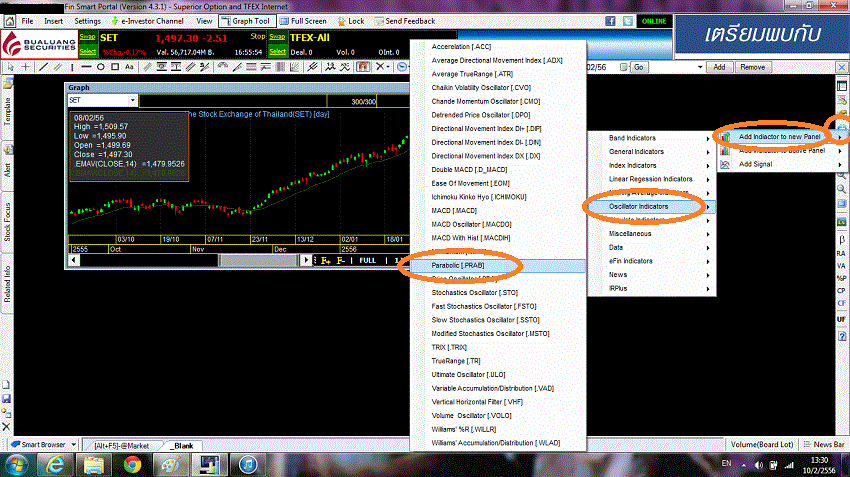Click Swap link next to SET
850x477 pixels.
pos(87,37)
